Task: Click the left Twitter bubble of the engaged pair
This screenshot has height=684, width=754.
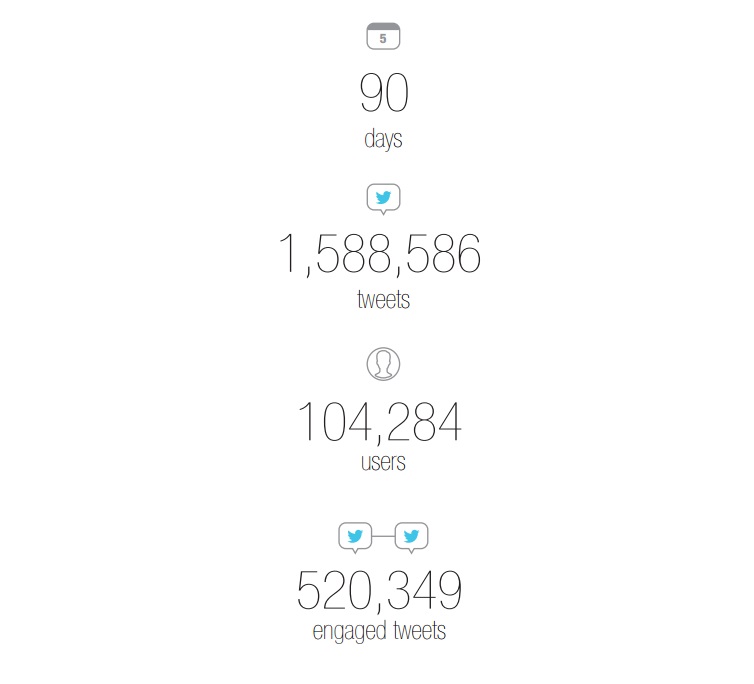Action: point(355,538)
